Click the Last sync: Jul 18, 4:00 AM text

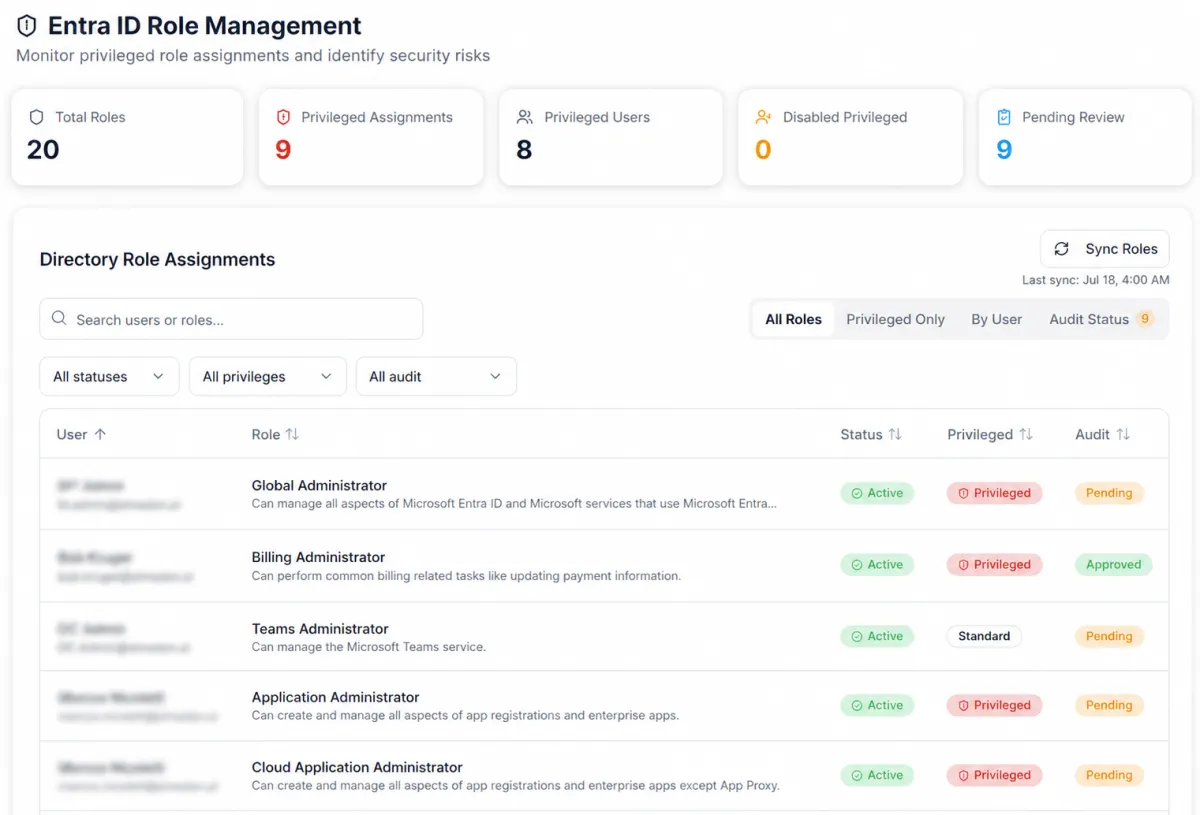click(x=1095, y=280)
